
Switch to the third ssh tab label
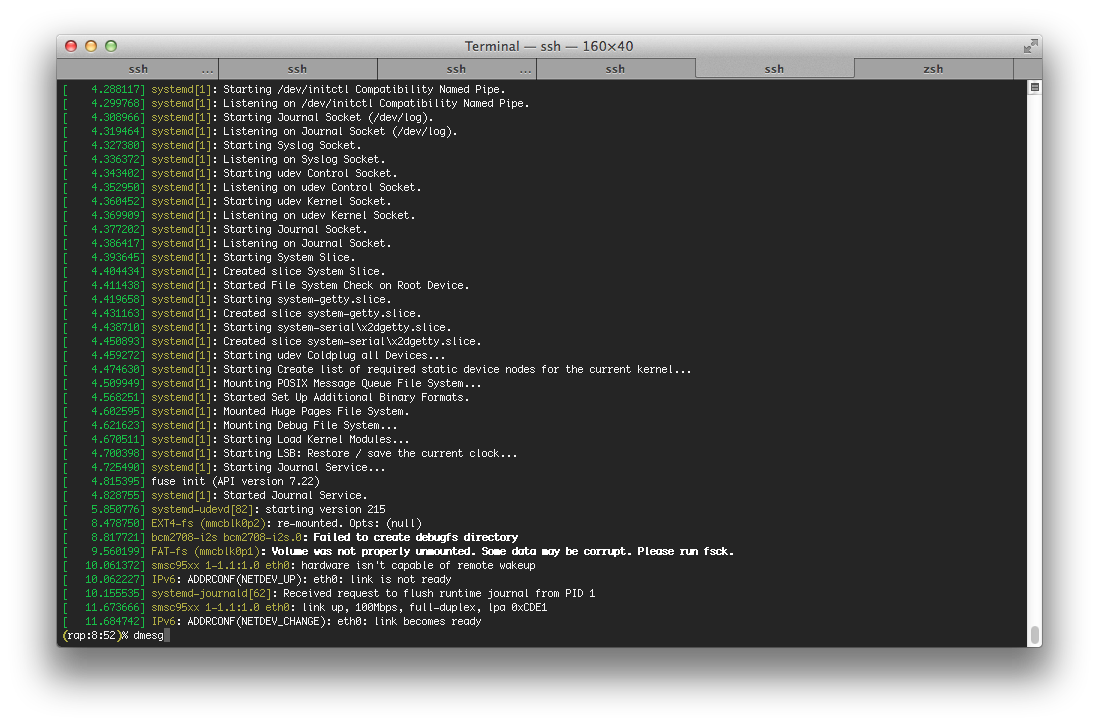click(x=456, y=69)
